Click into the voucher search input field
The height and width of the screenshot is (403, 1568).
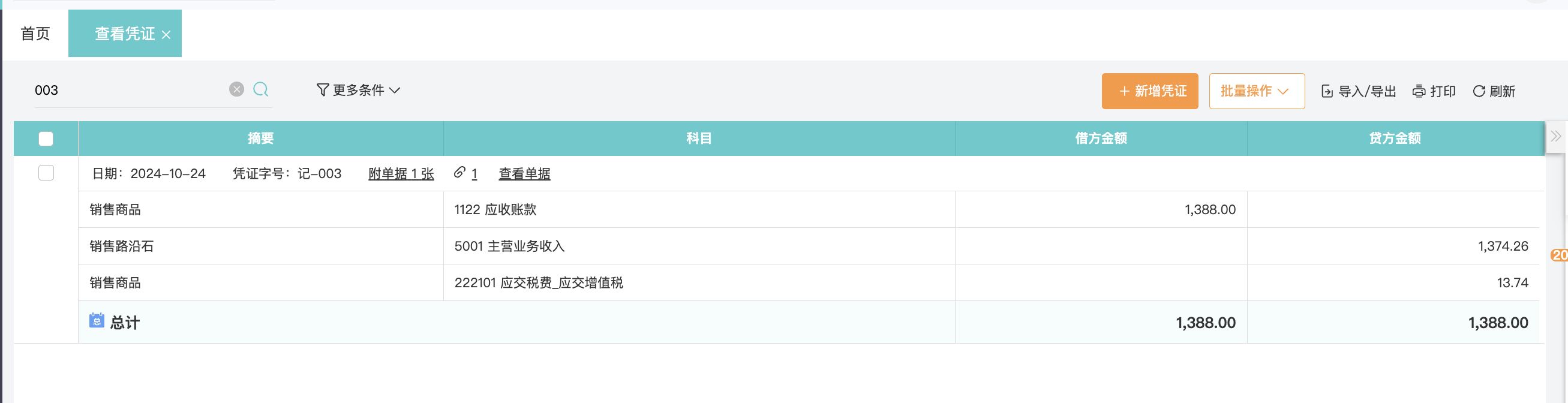tap(128, 90)
